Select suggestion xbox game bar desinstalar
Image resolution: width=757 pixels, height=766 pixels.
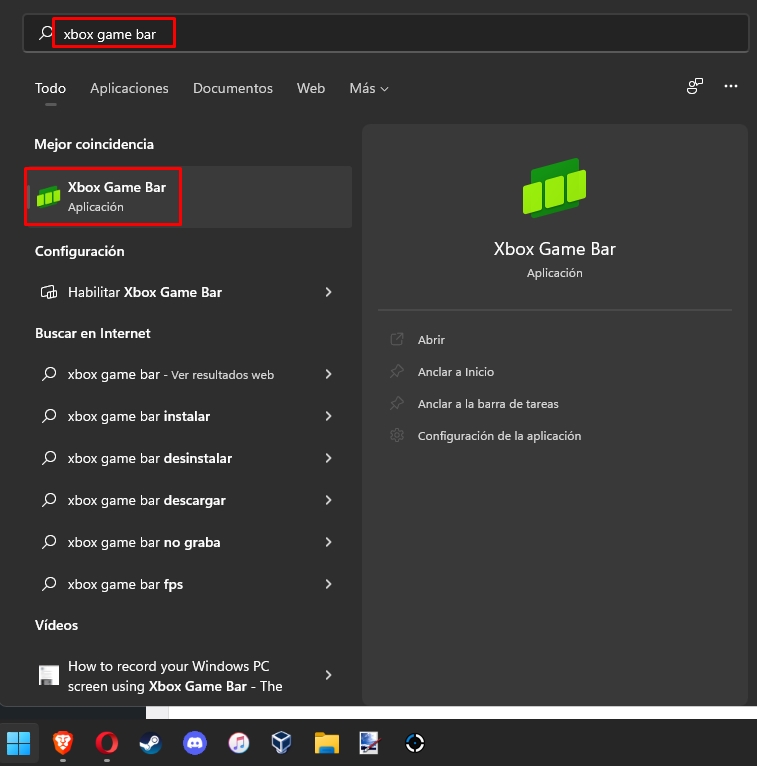(189, 458)
